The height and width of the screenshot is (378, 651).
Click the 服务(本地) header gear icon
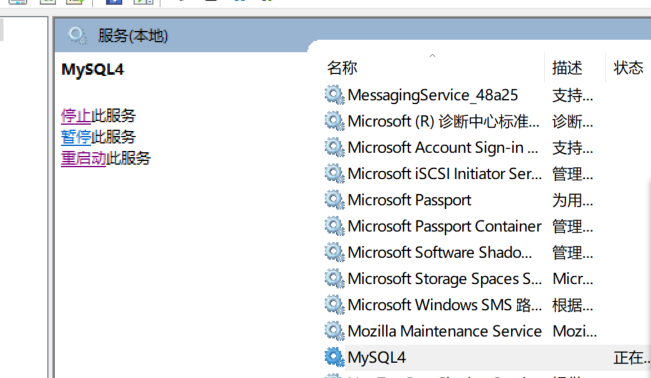pos(78,35)
